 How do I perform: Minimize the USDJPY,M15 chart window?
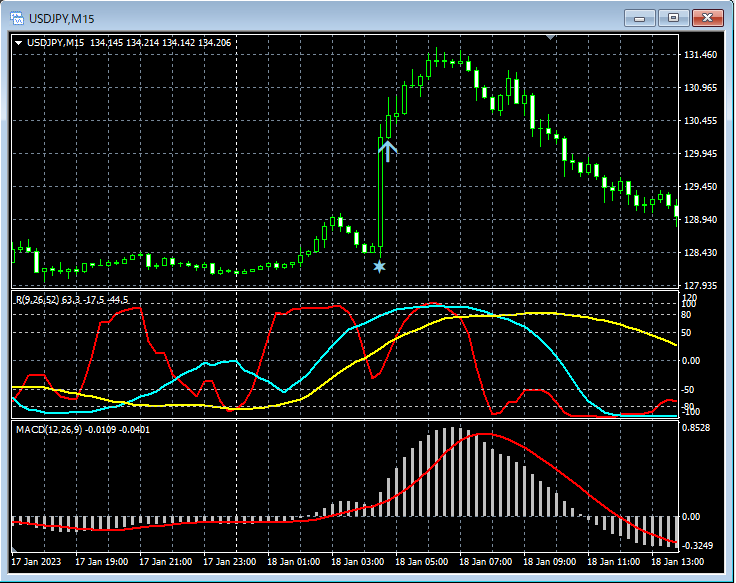(x=640, y=18)
